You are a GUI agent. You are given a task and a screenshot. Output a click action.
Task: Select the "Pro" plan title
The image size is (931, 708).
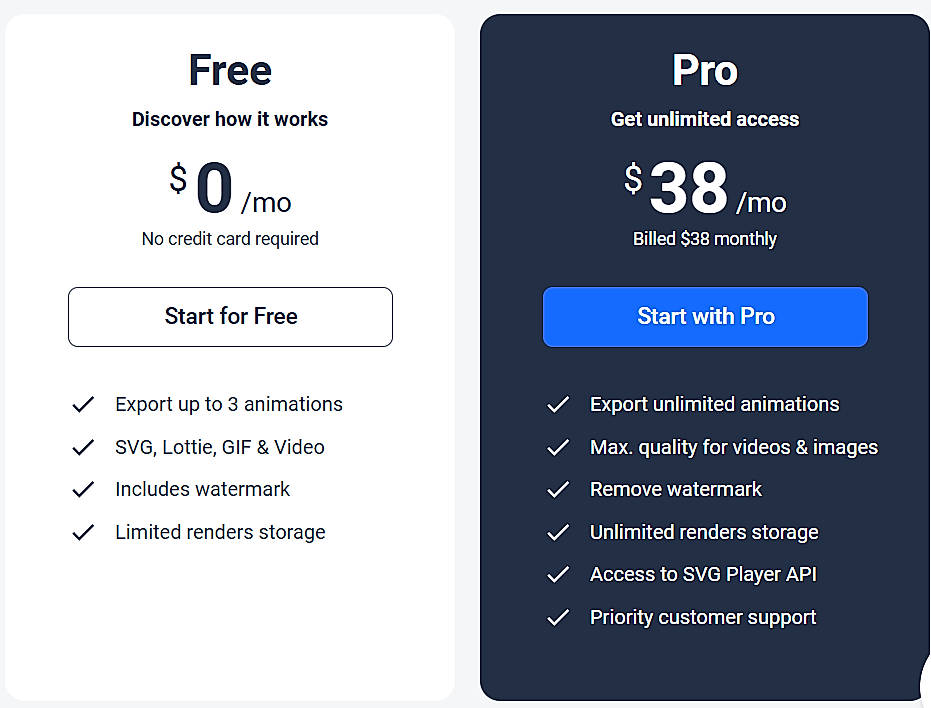(x=704, y=70)
